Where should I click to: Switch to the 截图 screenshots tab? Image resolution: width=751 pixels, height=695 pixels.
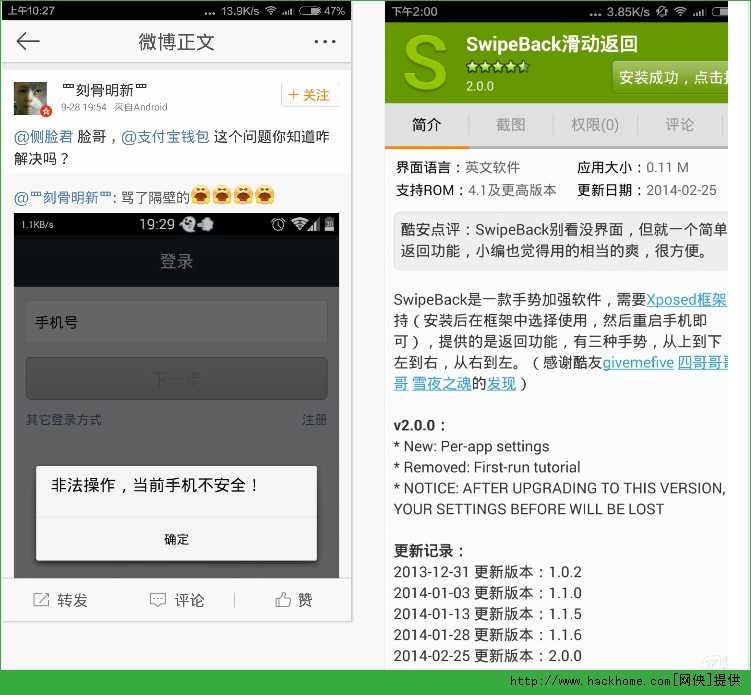point(511,125)
